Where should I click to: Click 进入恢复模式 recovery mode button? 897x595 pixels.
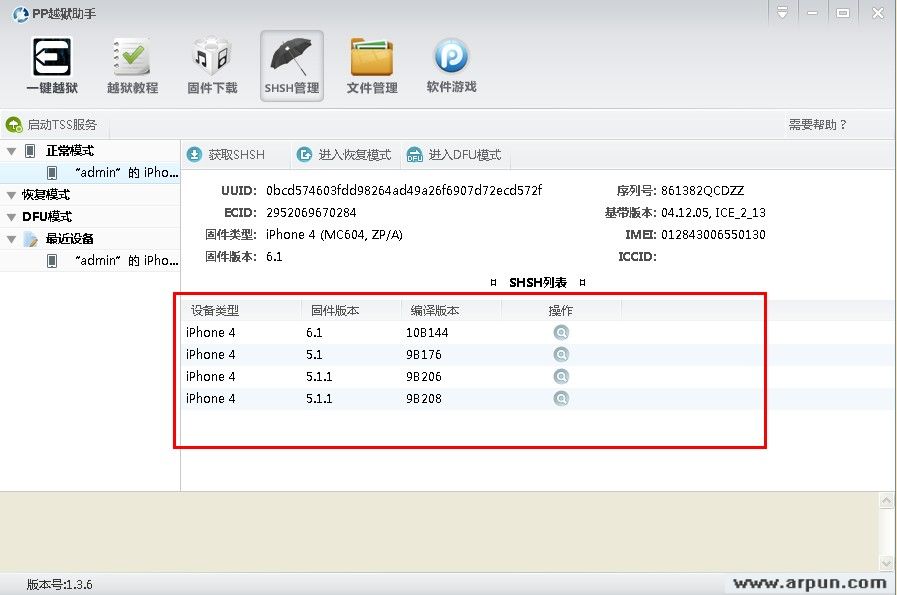[344, 154]
